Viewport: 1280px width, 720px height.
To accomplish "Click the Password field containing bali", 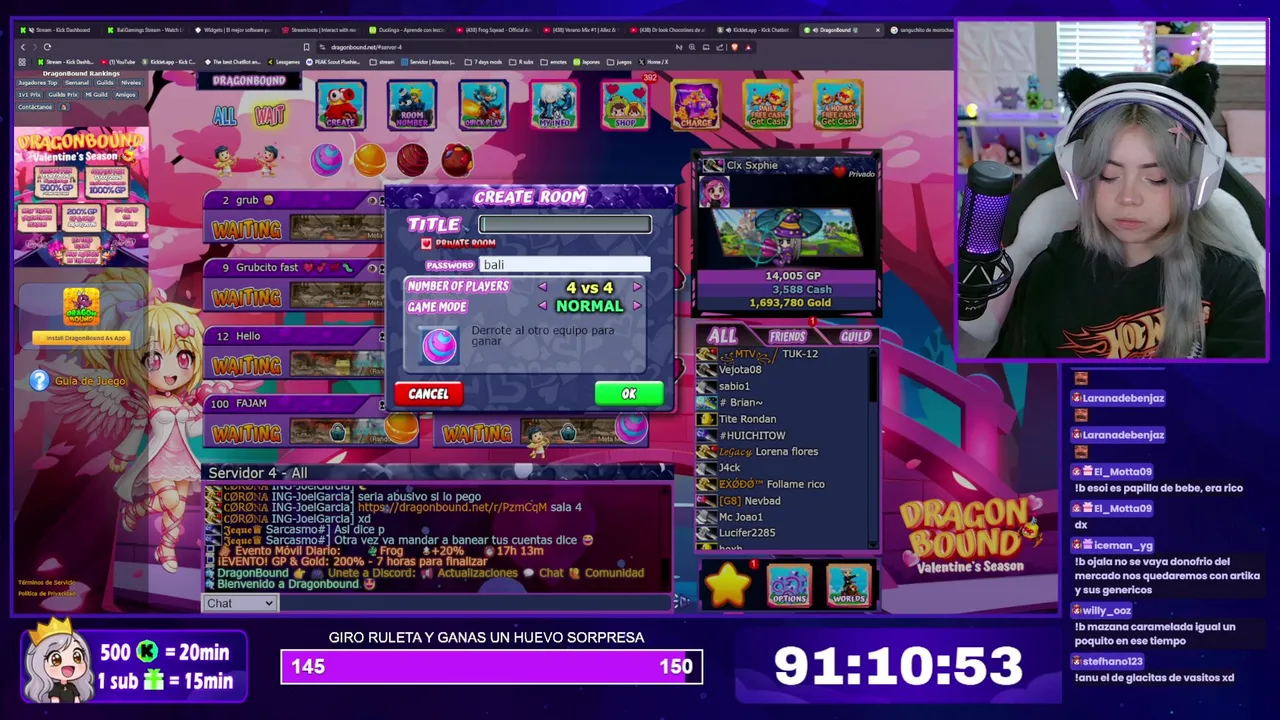I will (x=565, y=265).
